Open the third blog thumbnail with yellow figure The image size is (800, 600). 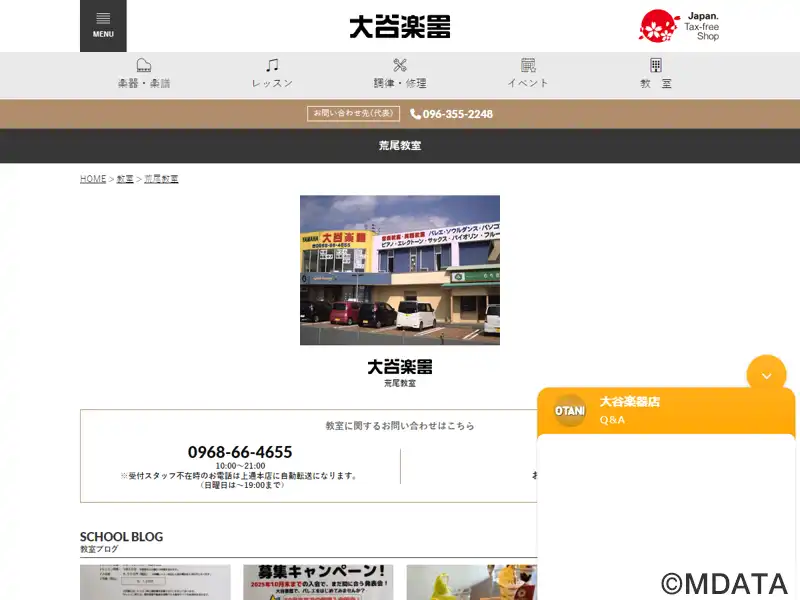(x=471, y=582)
